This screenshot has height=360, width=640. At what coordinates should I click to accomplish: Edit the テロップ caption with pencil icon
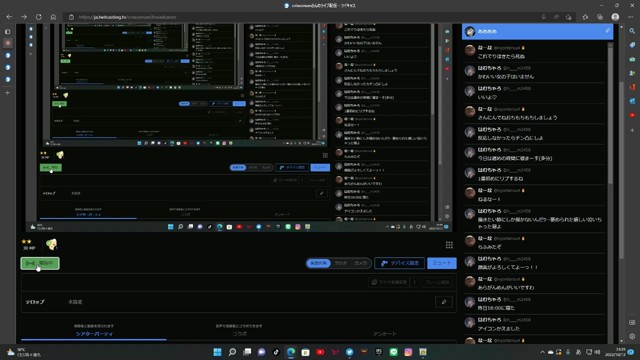(x=444, y=302)
